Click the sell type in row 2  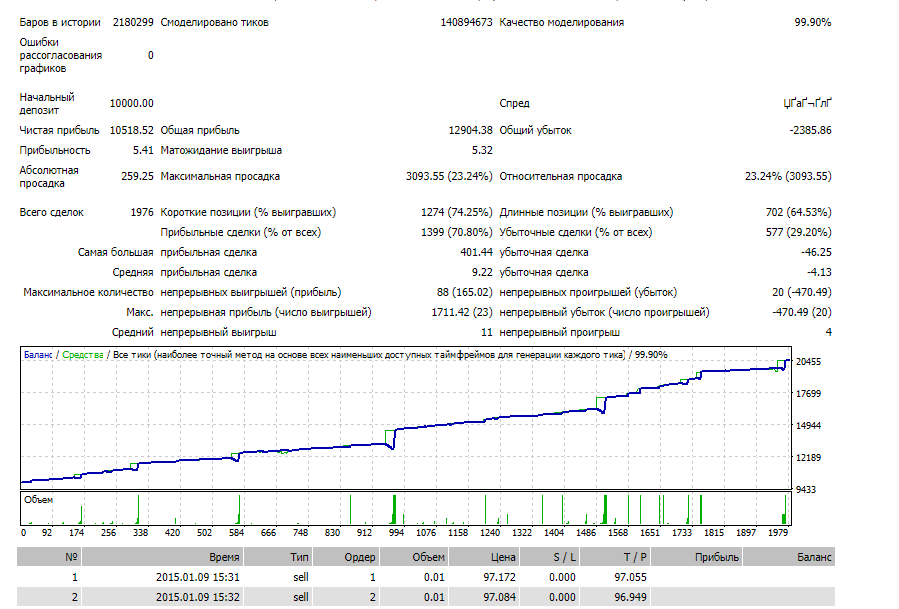(301, 598)
